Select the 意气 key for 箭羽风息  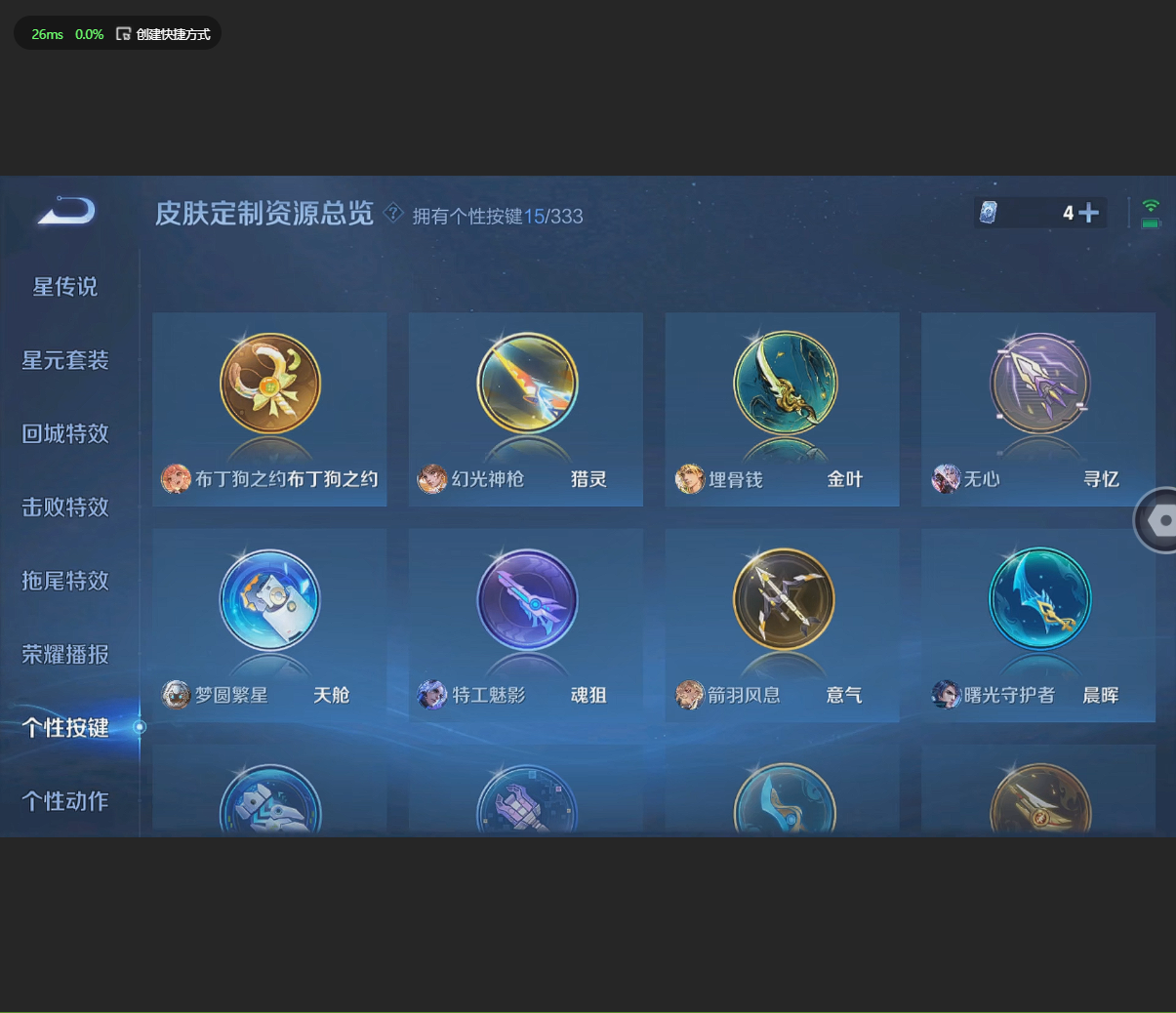(783, 600)
